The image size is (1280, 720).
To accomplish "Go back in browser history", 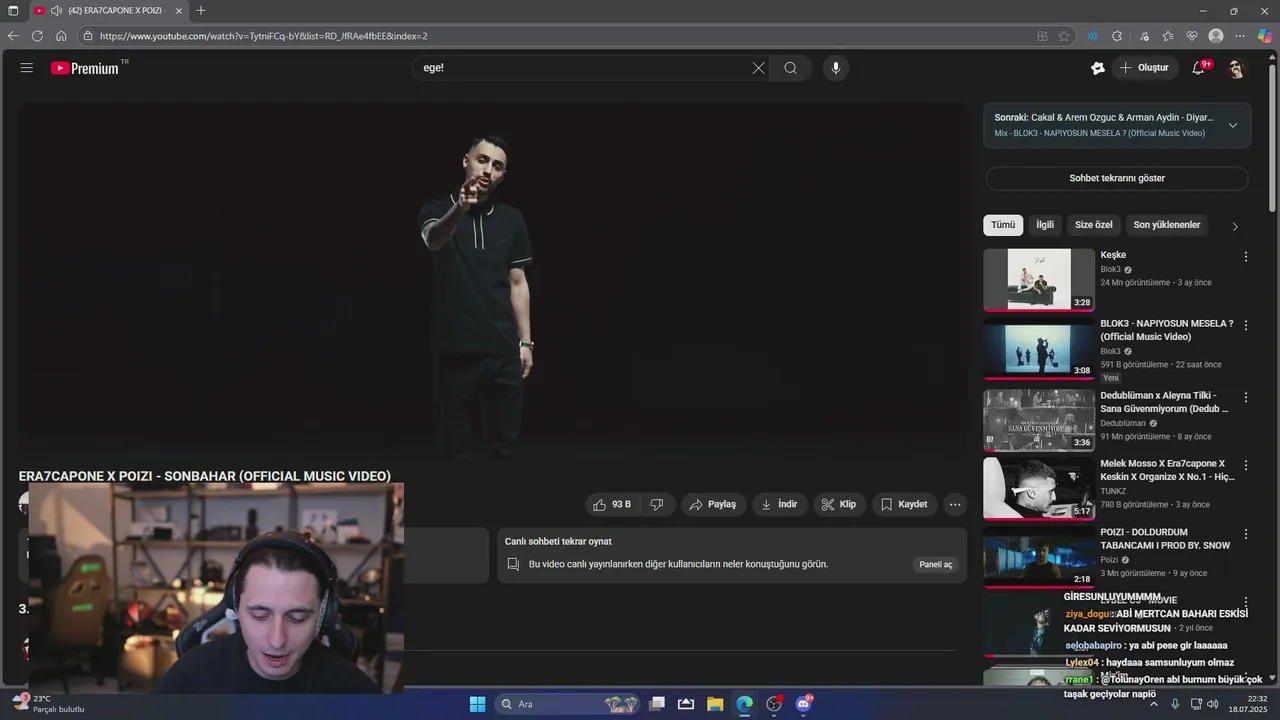I will click(13, 36).
